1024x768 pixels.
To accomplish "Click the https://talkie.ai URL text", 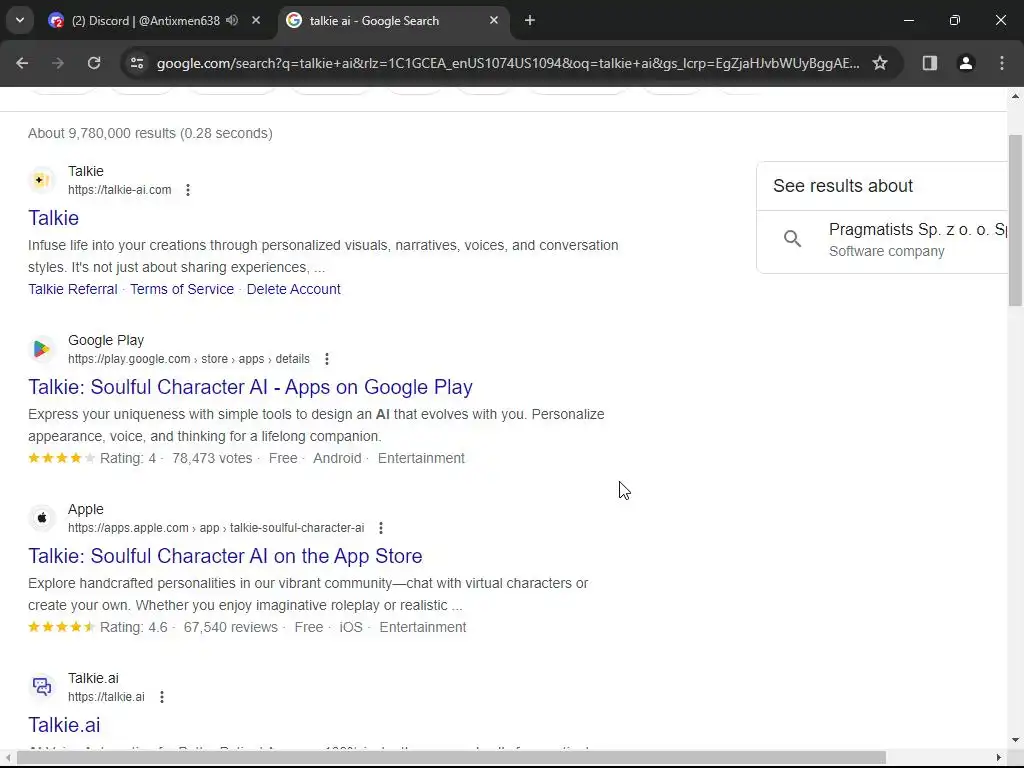I will click(x=106, y=697).
